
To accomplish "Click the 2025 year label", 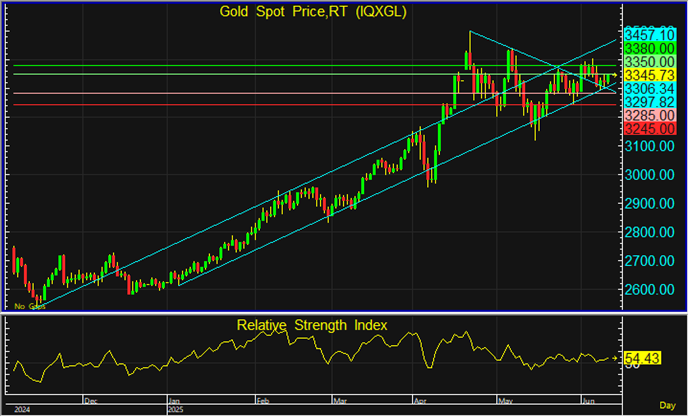I will click(x=176, y=410).
